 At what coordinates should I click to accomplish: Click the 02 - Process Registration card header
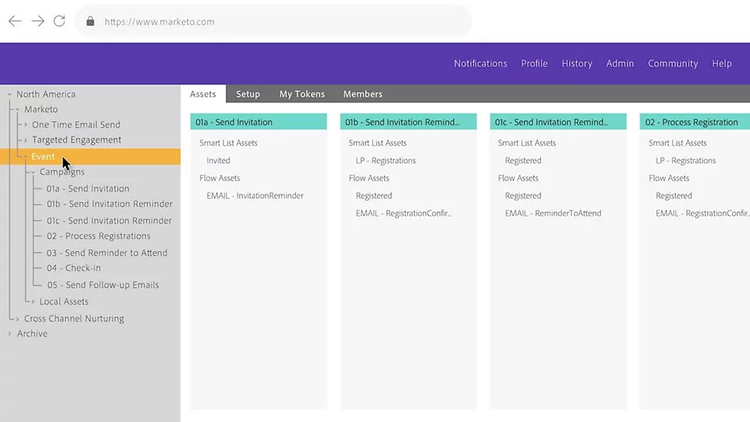pyautogui.click(x=694, y=122)
